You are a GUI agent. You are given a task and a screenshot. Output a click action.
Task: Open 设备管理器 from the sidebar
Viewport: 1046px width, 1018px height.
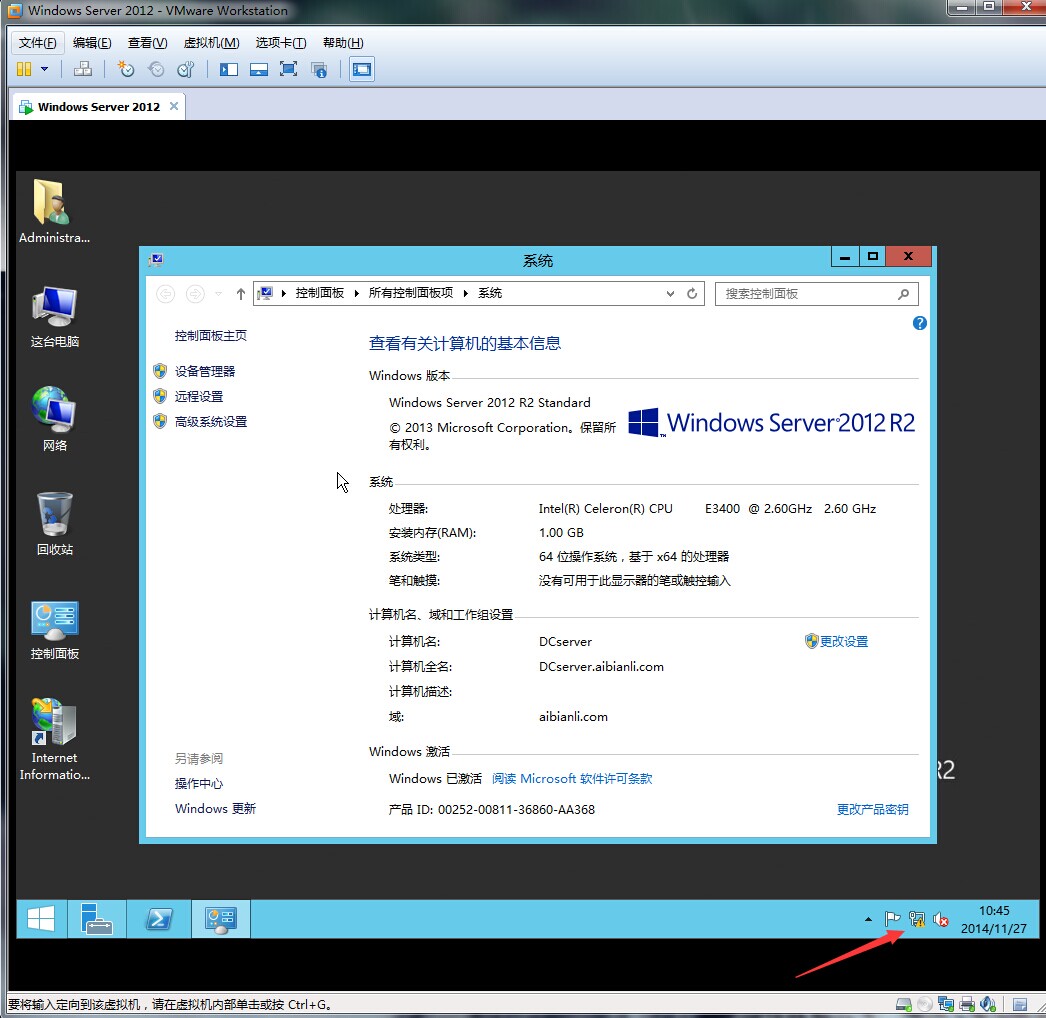(205, 371)
